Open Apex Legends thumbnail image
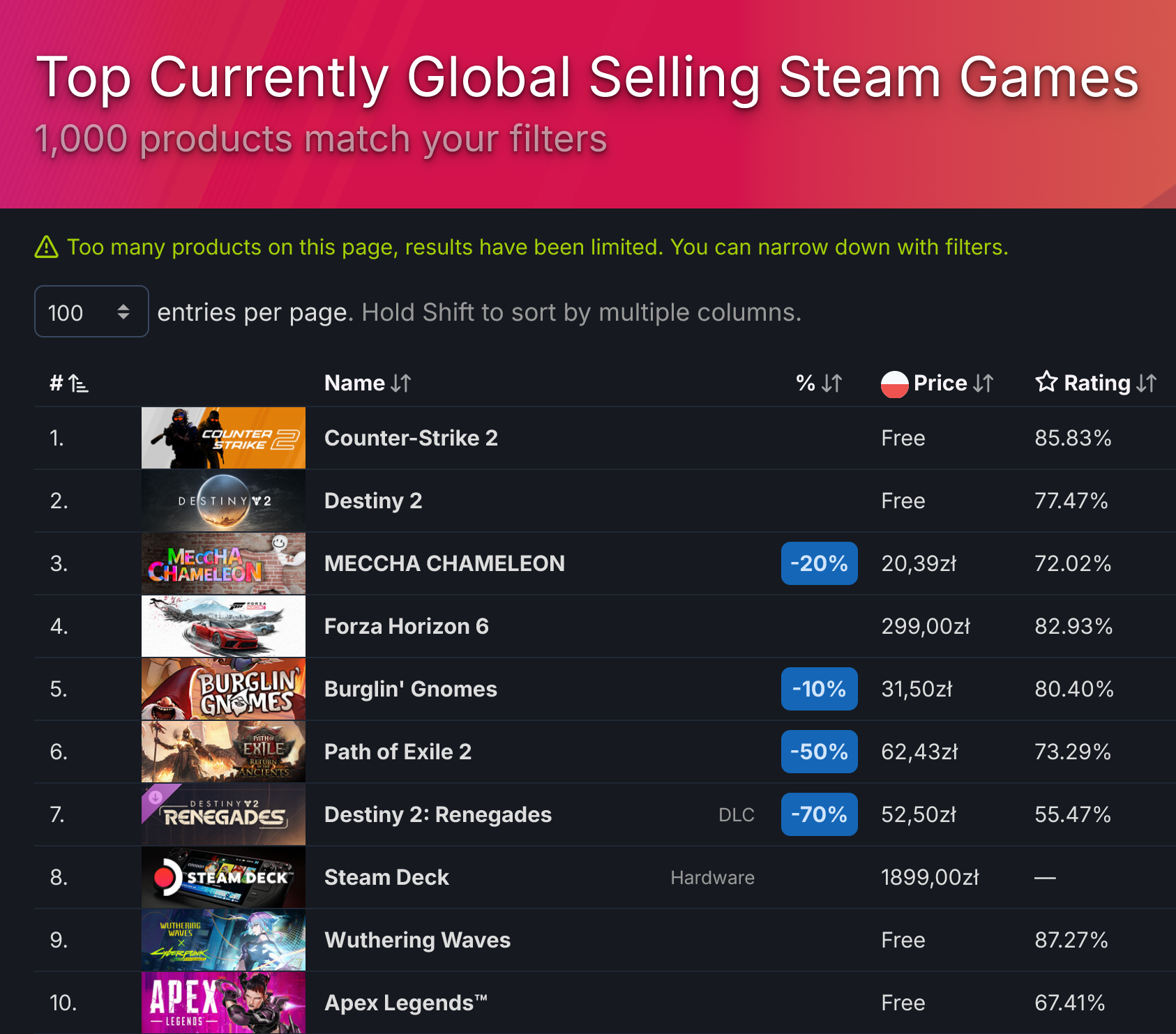 click(223, 1003)
